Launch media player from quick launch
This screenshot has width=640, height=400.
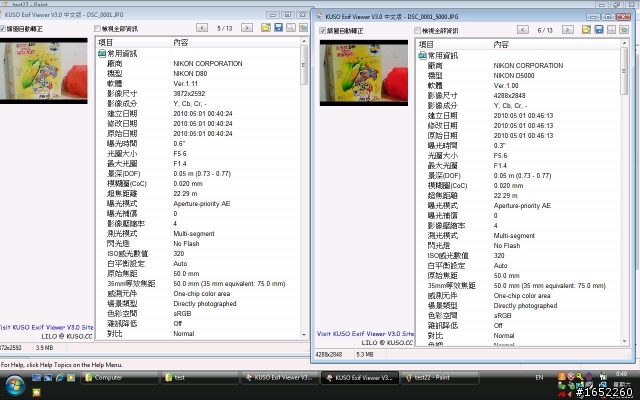[x=71, y=378]
